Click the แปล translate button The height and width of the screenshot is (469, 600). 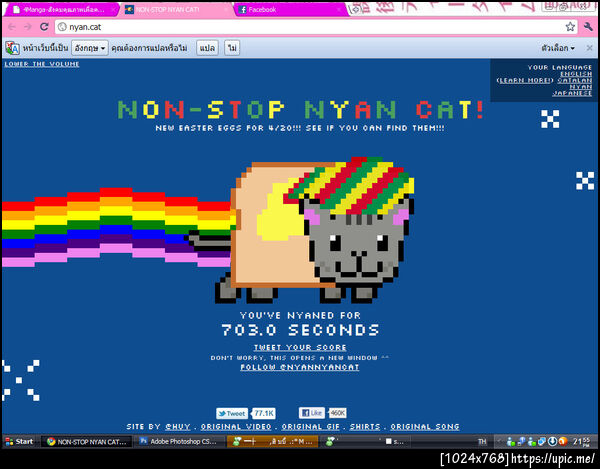pos(207,48)
